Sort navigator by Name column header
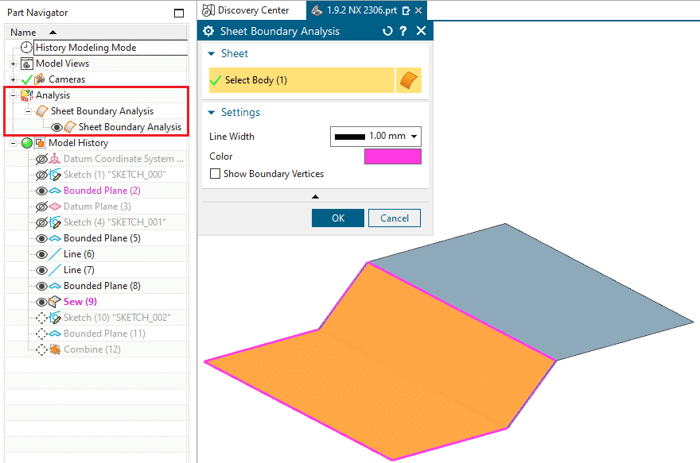The image size is (700, 463). coord(96,33)
